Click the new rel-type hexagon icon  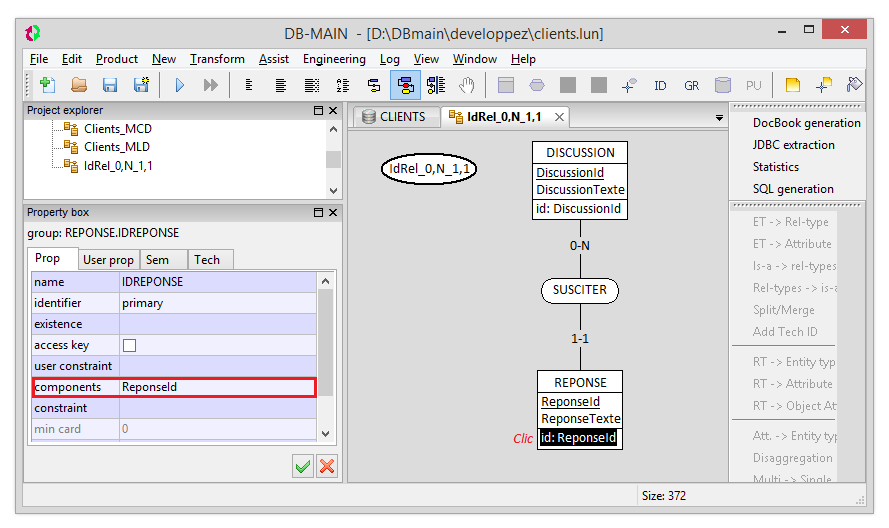click(x=537, y=85)
